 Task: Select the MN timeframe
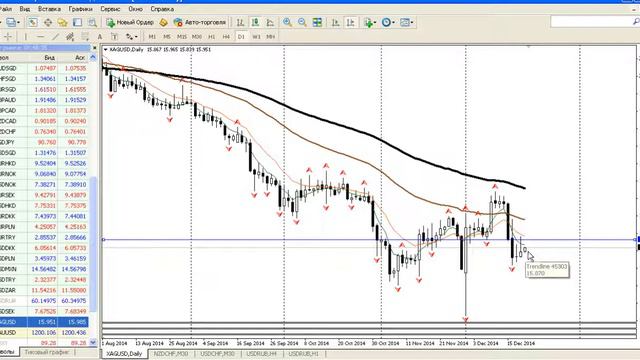pos(270,37)
